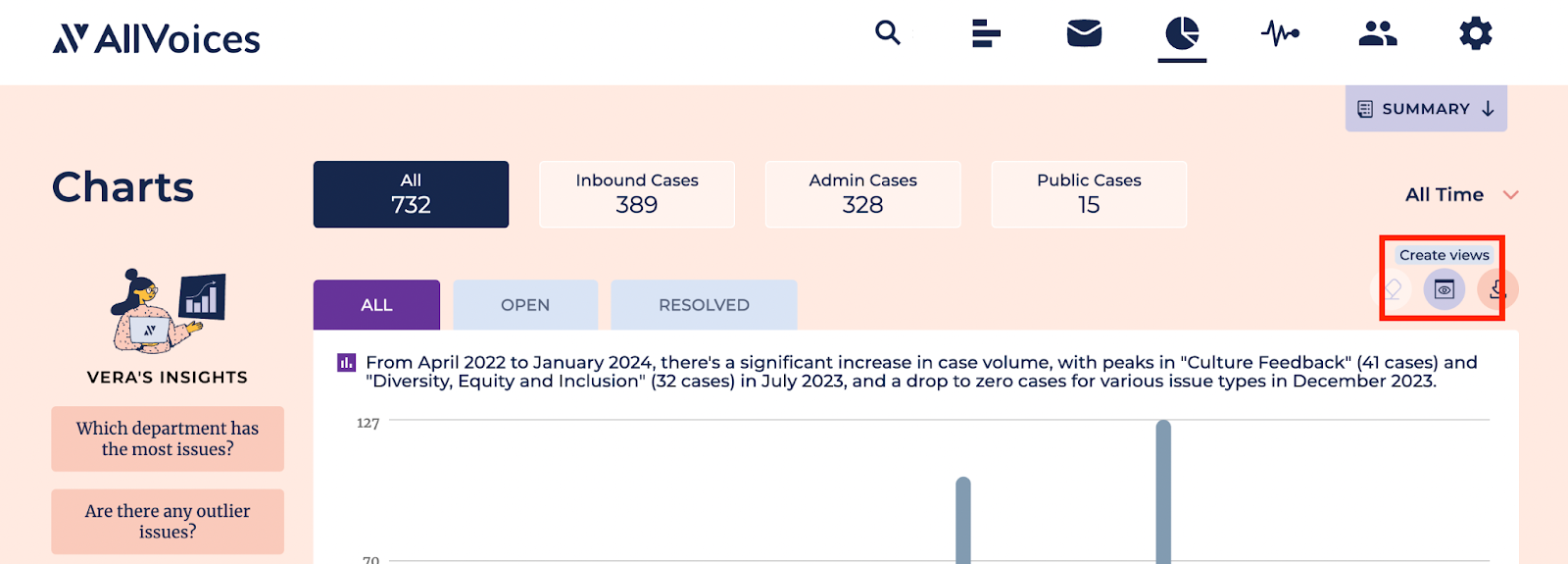Select the Inbound Cases 389 card

637,194
